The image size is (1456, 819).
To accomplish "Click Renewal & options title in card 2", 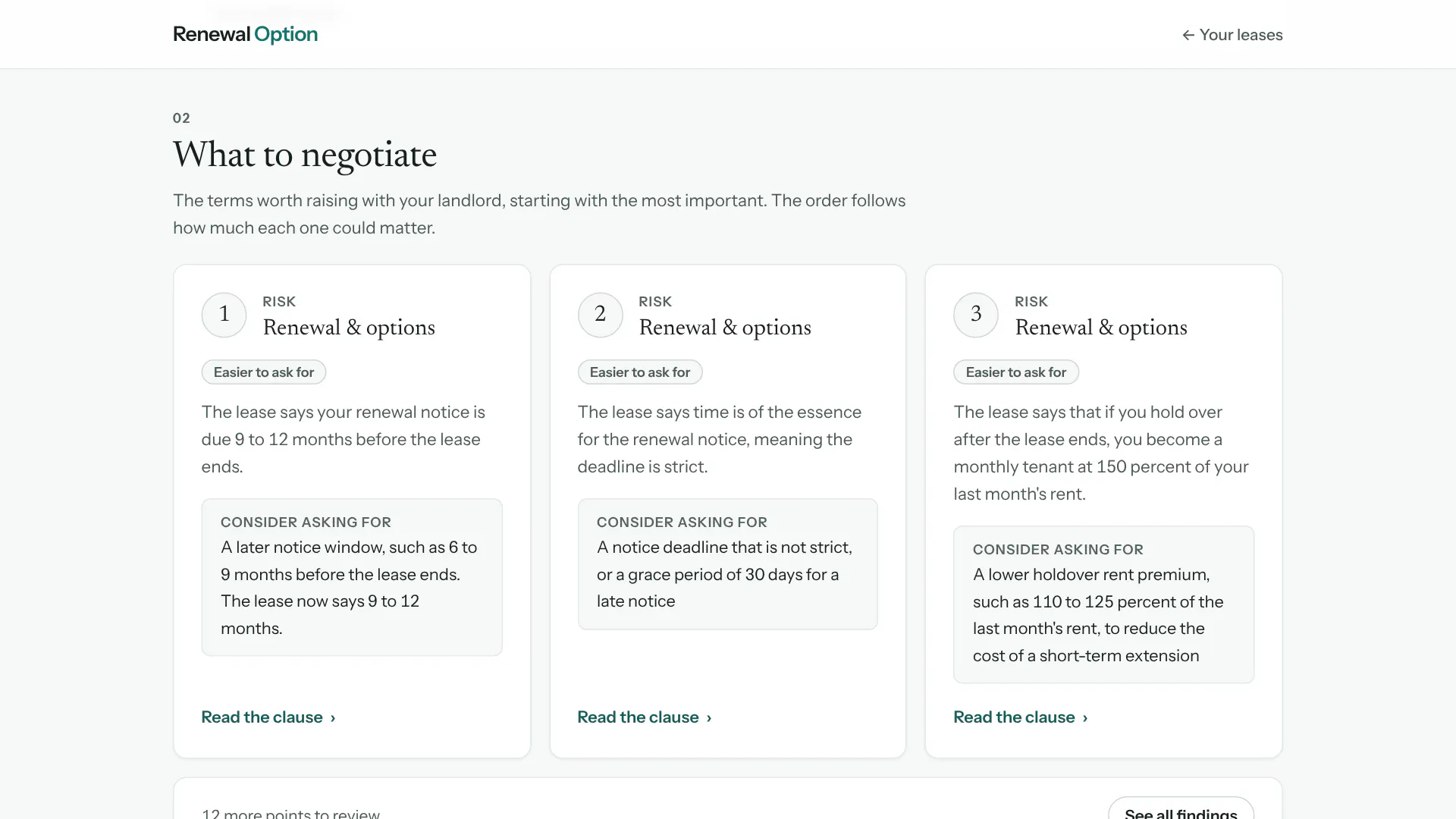I will point(725,328).
